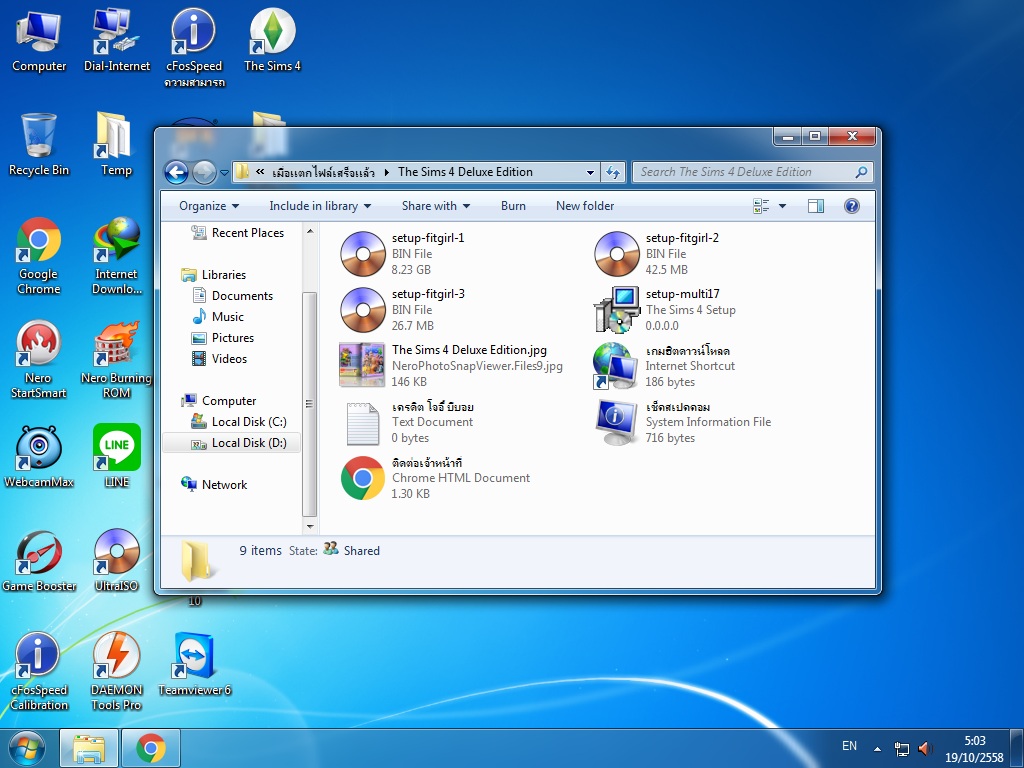Select the setup-fitgirl-1 BIN file
The image size is (1024, 768).
362,254
